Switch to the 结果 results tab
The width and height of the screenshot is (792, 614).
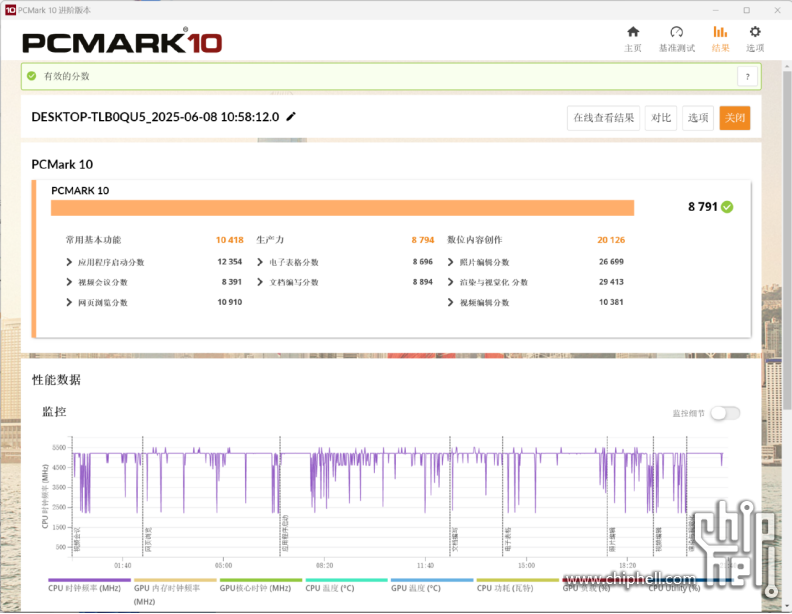pyautogui.click(x=720, y=39)
